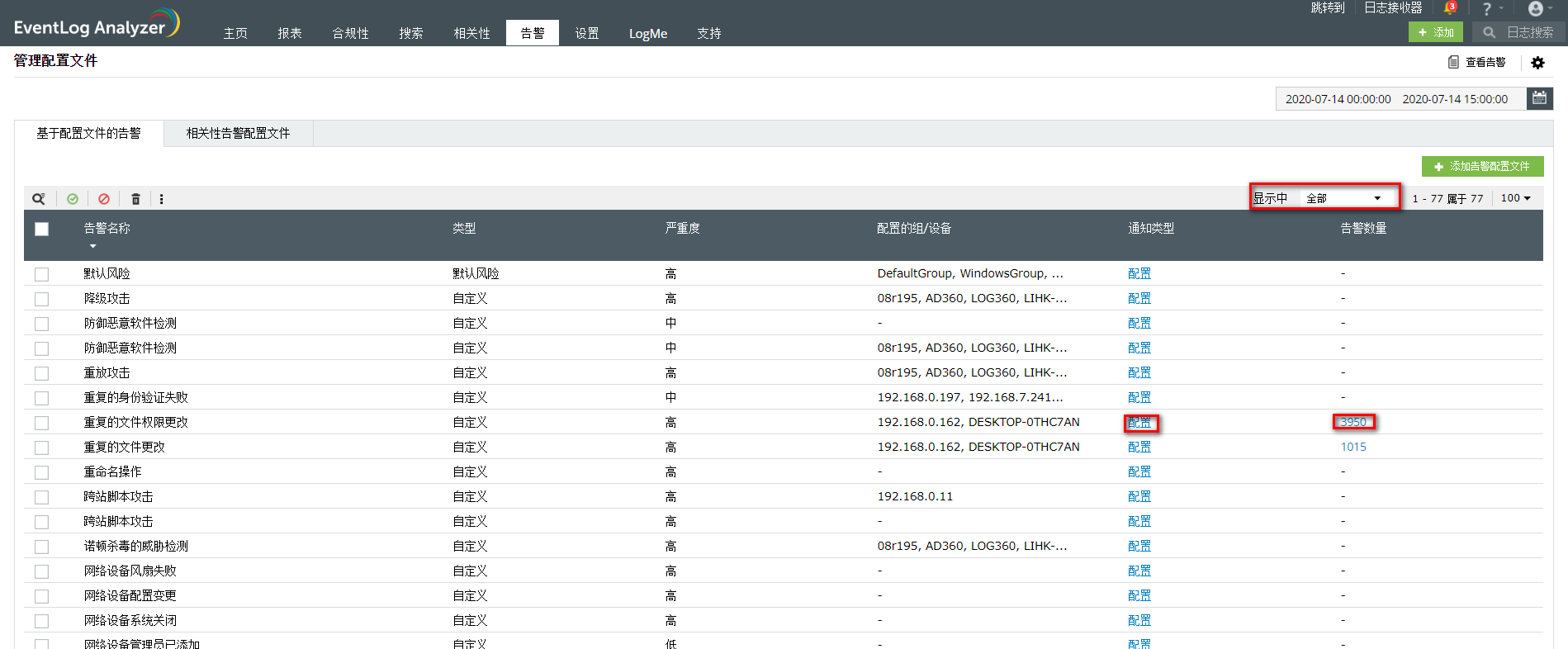Open the calendar date picker icon
This screenshot has height=649, width=1568.
coord(1540,98)
